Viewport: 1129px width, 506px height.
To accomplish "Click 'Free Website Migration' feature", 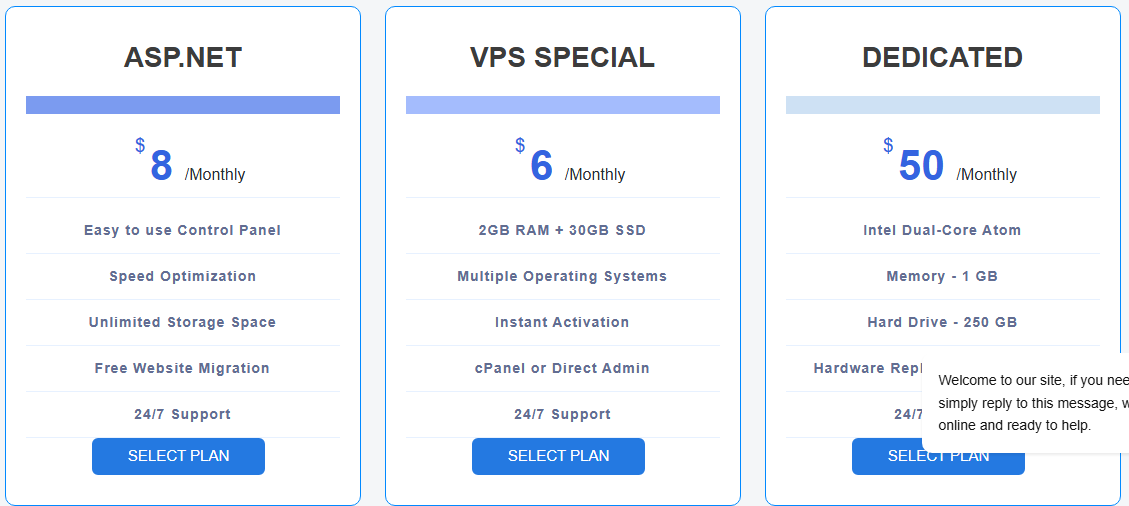I will coord(183,368).
